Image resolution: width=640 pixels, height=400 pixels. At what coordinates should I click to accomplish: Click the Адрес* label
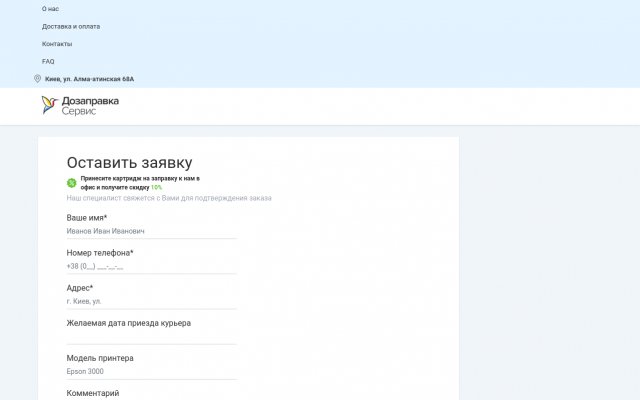tap(80, 288)
